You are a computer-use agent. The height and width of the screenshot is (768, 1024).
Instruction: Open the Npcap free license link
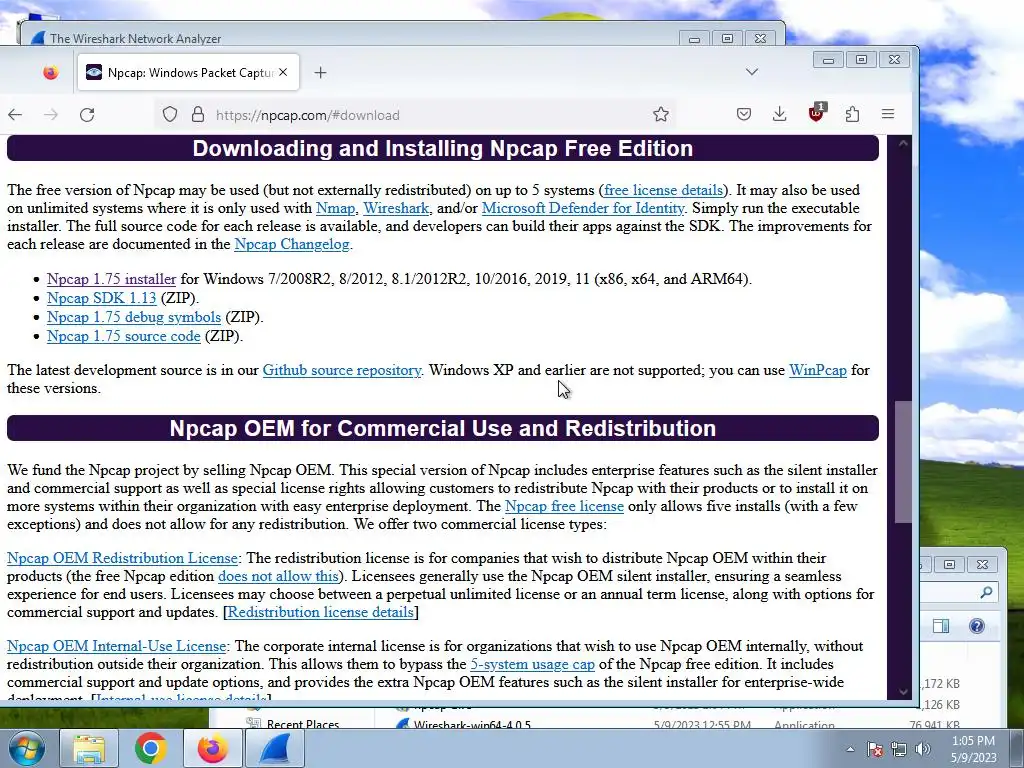coord(564,506)
